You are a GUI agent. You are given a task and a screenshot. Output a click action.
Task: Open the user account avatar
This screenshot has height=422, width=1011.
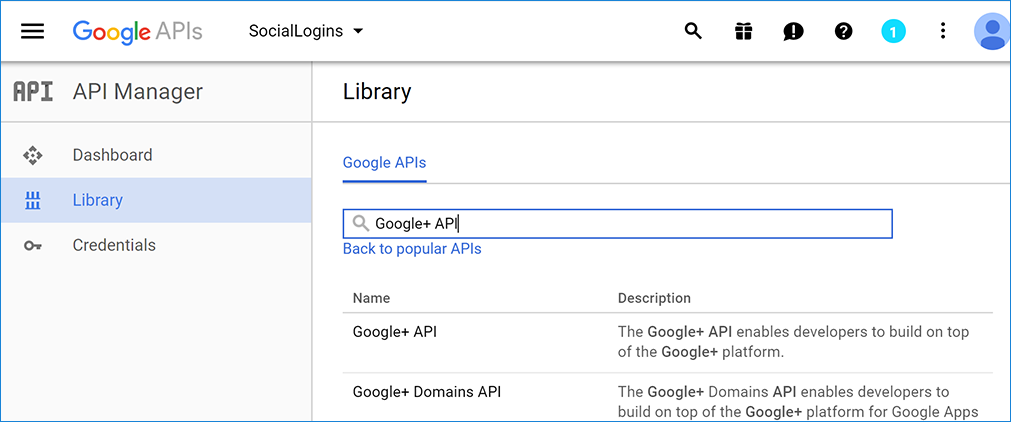pos(991,31)
